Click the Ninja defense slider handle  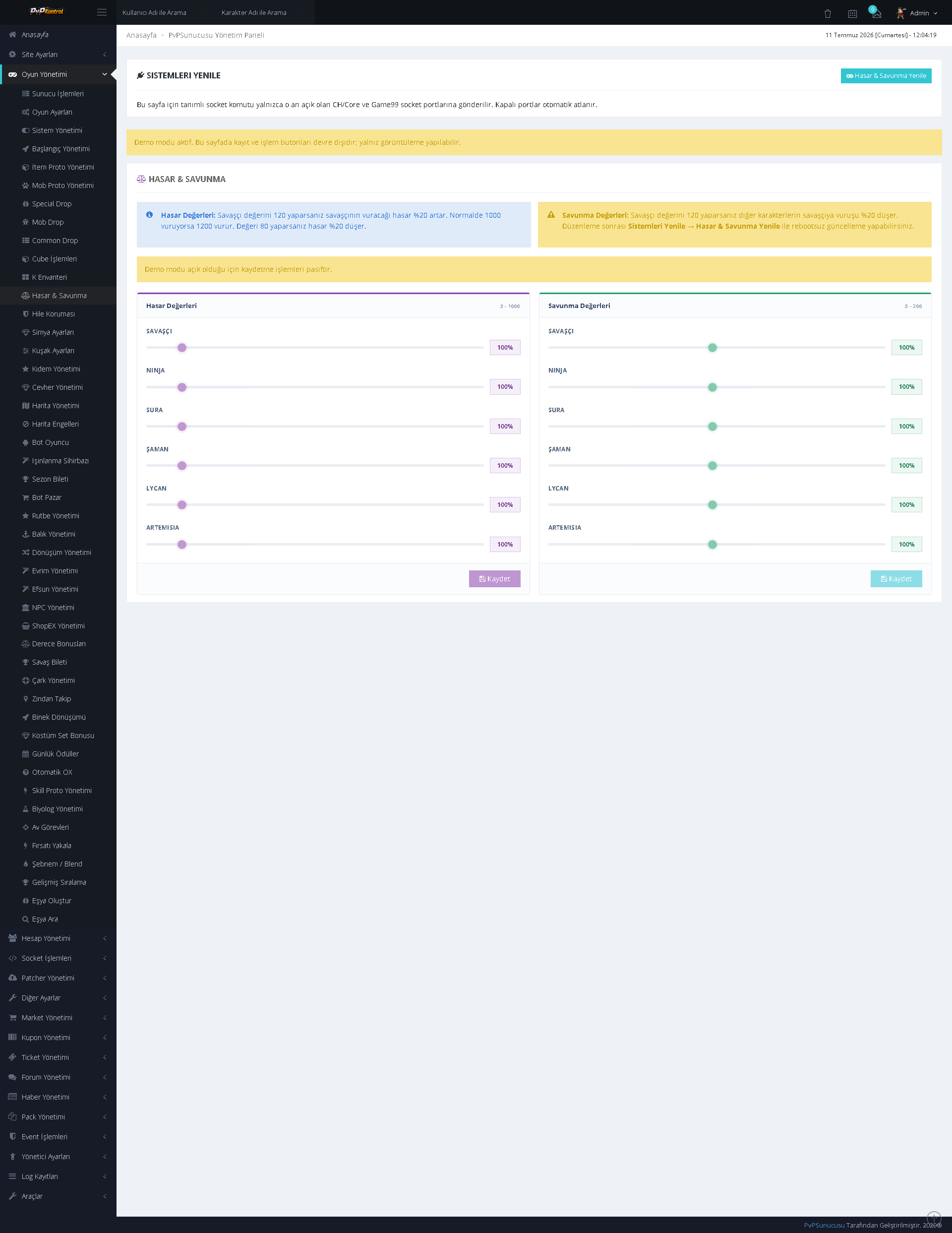click(x=712, y=387)
